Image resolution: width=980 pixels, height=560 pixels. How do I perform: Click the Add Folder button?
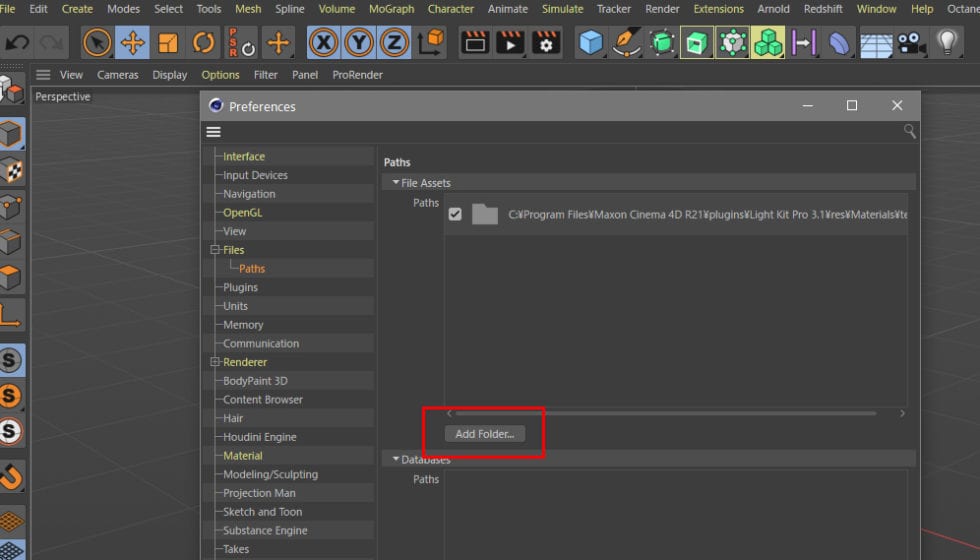click(x=485, y=434)
